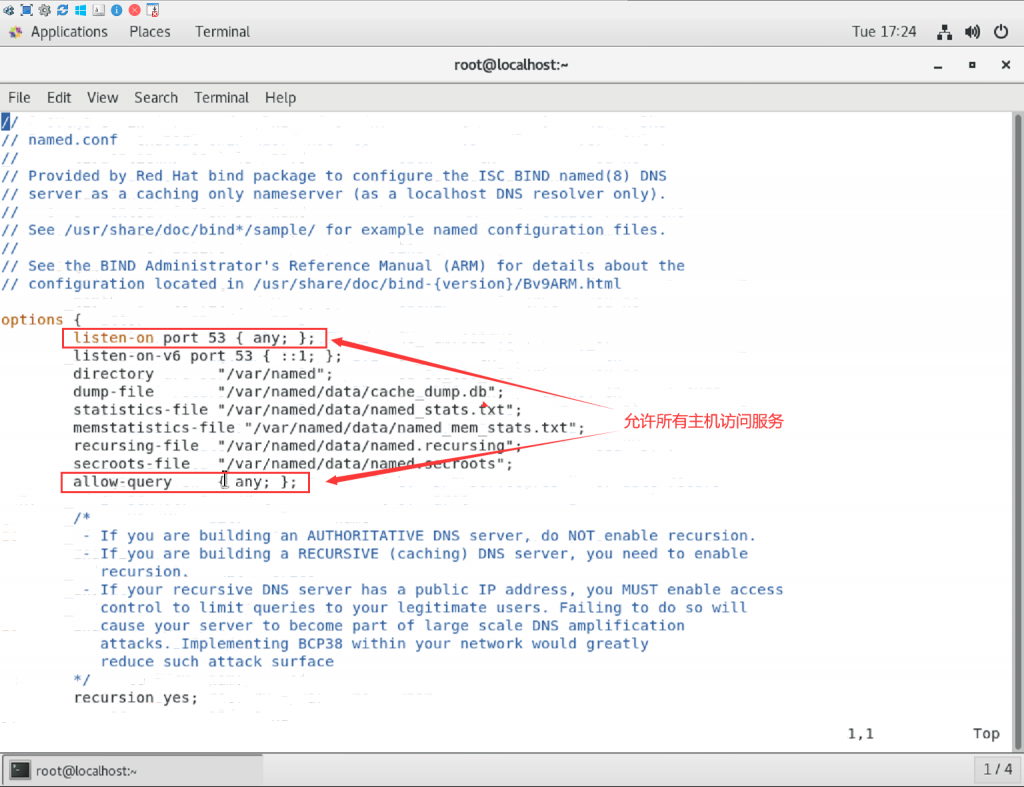The width and height of the screenshot is (1024, 787).
Task: Open the Help menu
Action: coord(280,98)
